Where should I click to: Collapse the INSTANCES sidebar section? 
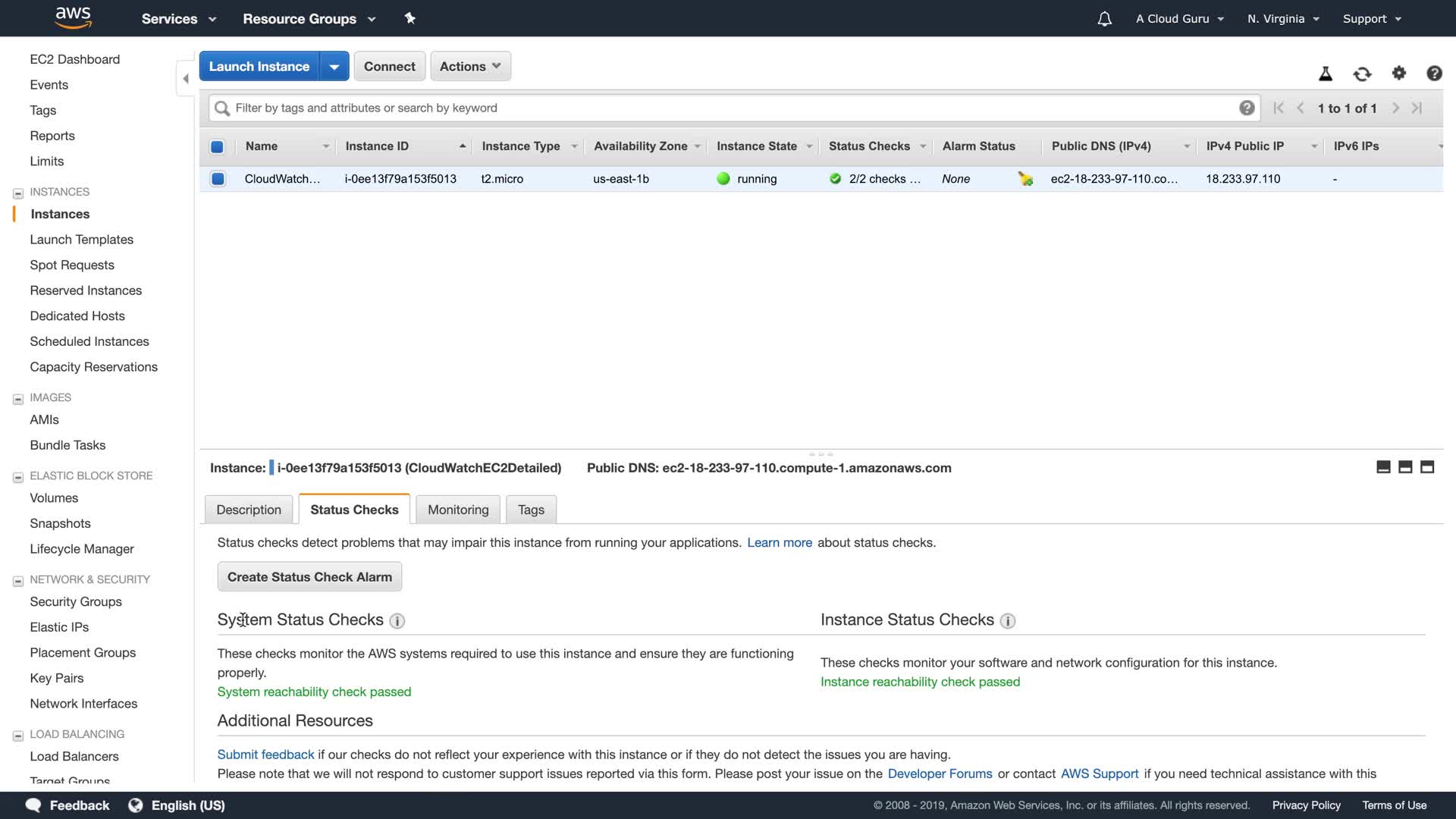(x=18, y=193)
